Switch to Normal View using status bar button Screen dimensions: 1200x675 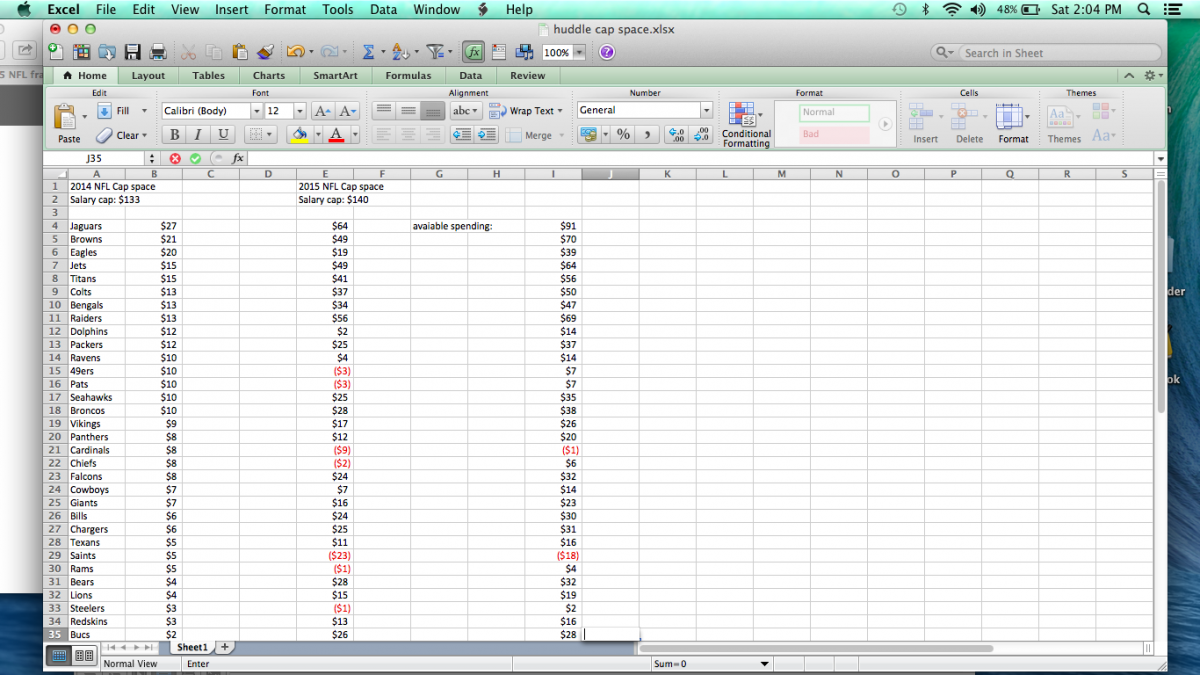pos(59,656)
